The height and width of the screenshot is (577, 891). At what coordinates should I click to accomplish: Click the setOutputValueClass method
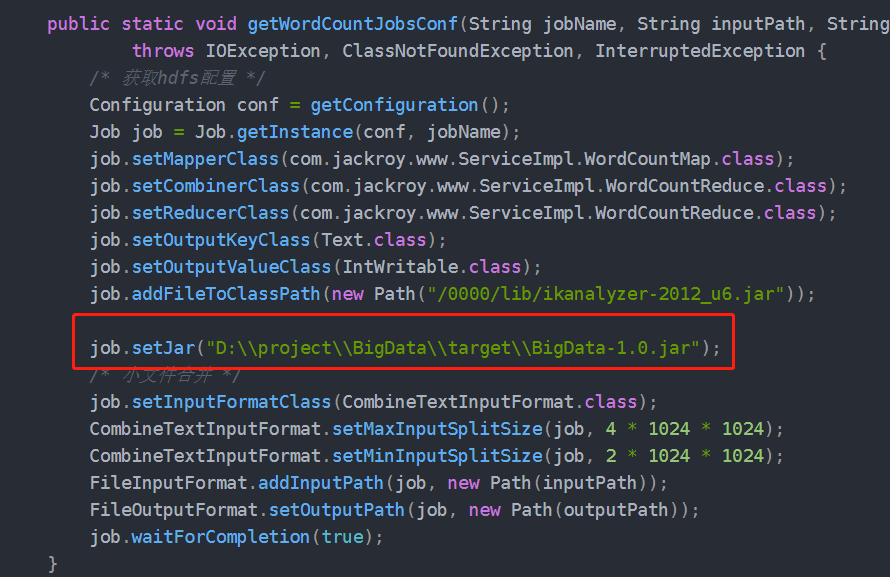pos(231,267)
